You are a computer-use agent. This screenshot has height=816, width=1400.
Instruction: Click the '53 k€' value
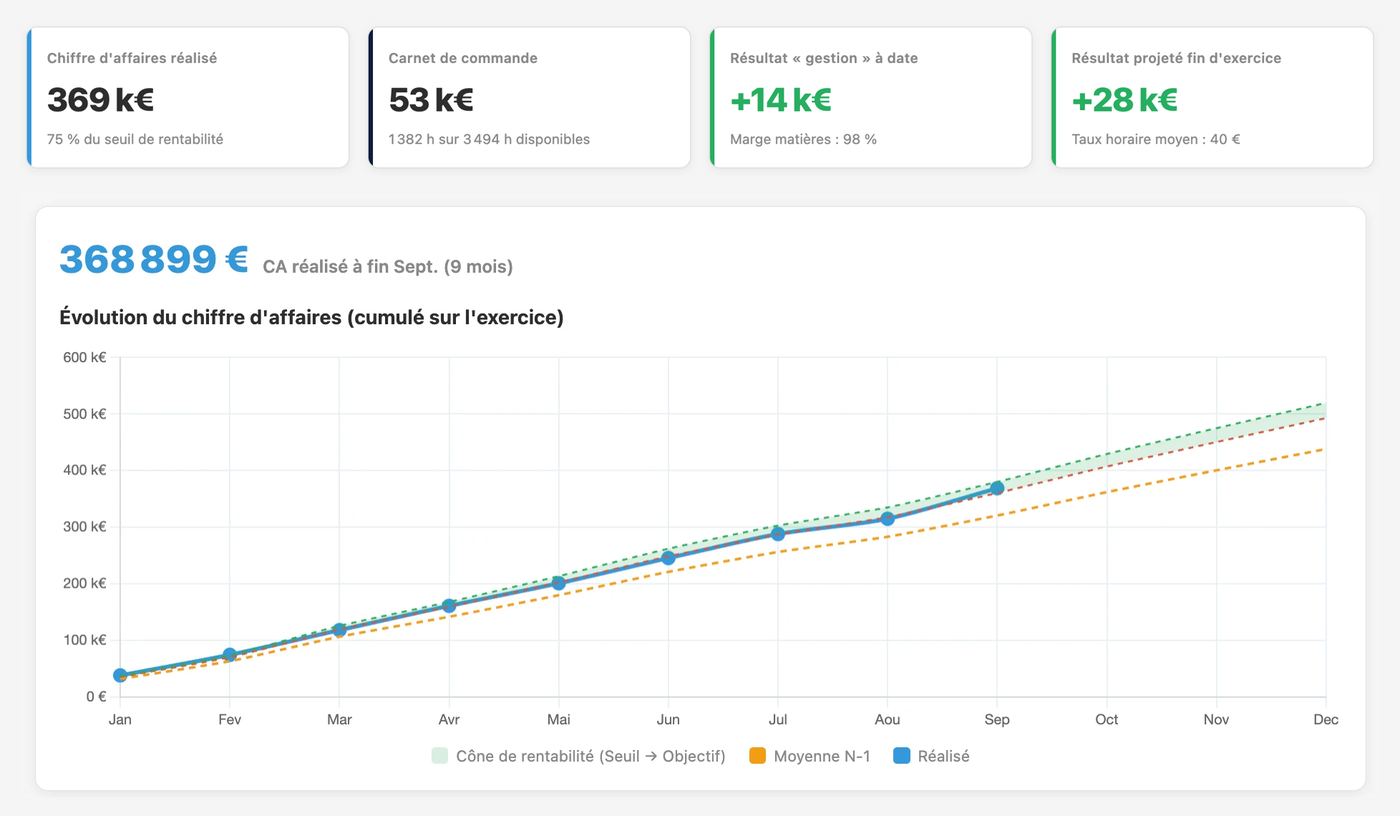tap(431, 100)
